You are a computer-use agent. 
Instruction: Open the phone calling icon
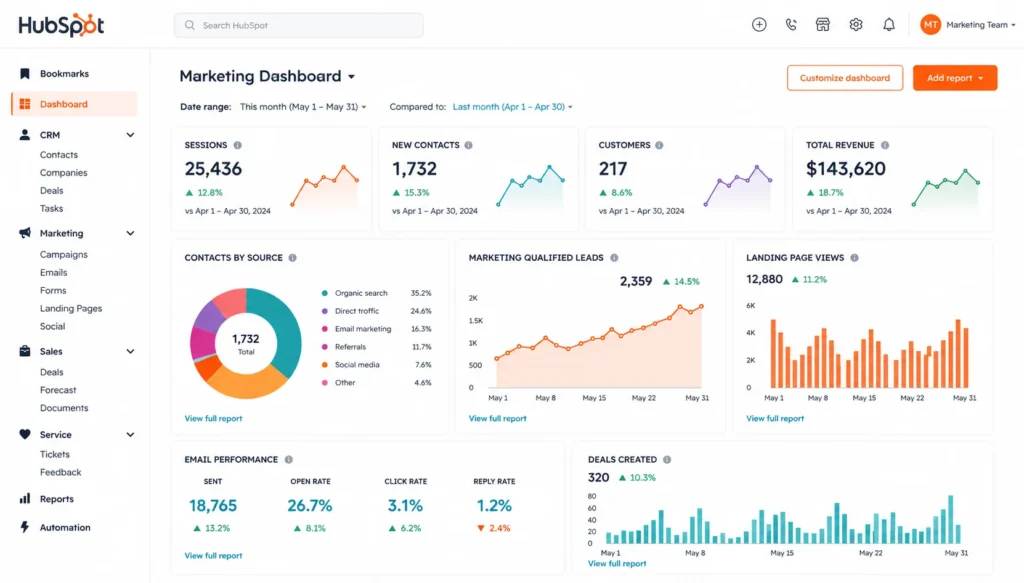tap(791, 25)
